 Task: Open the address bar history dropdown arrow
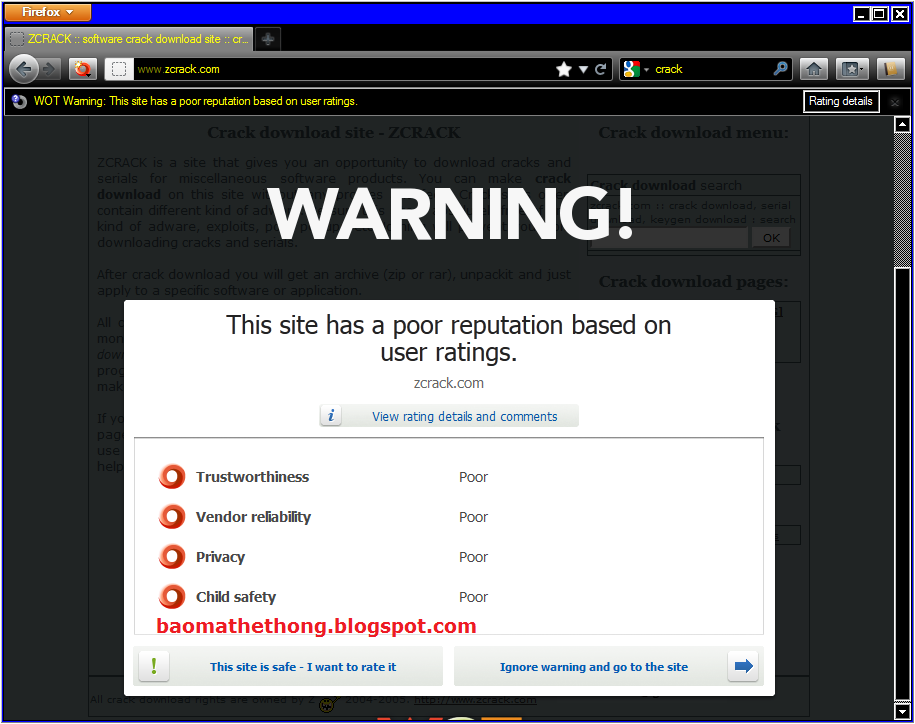pos(583,69)
